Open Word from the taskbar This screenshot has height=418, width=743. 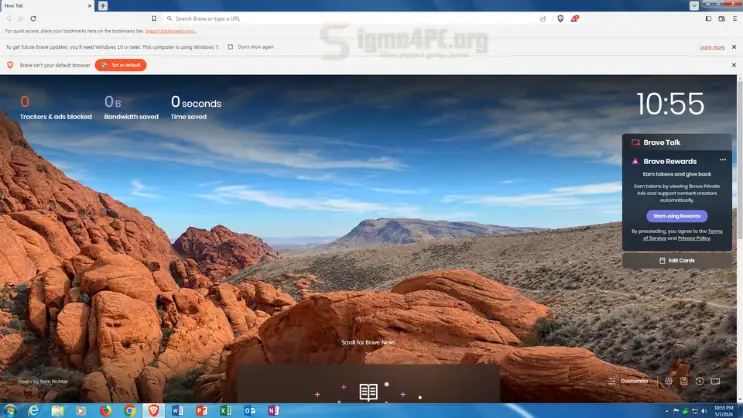[177, 410]
